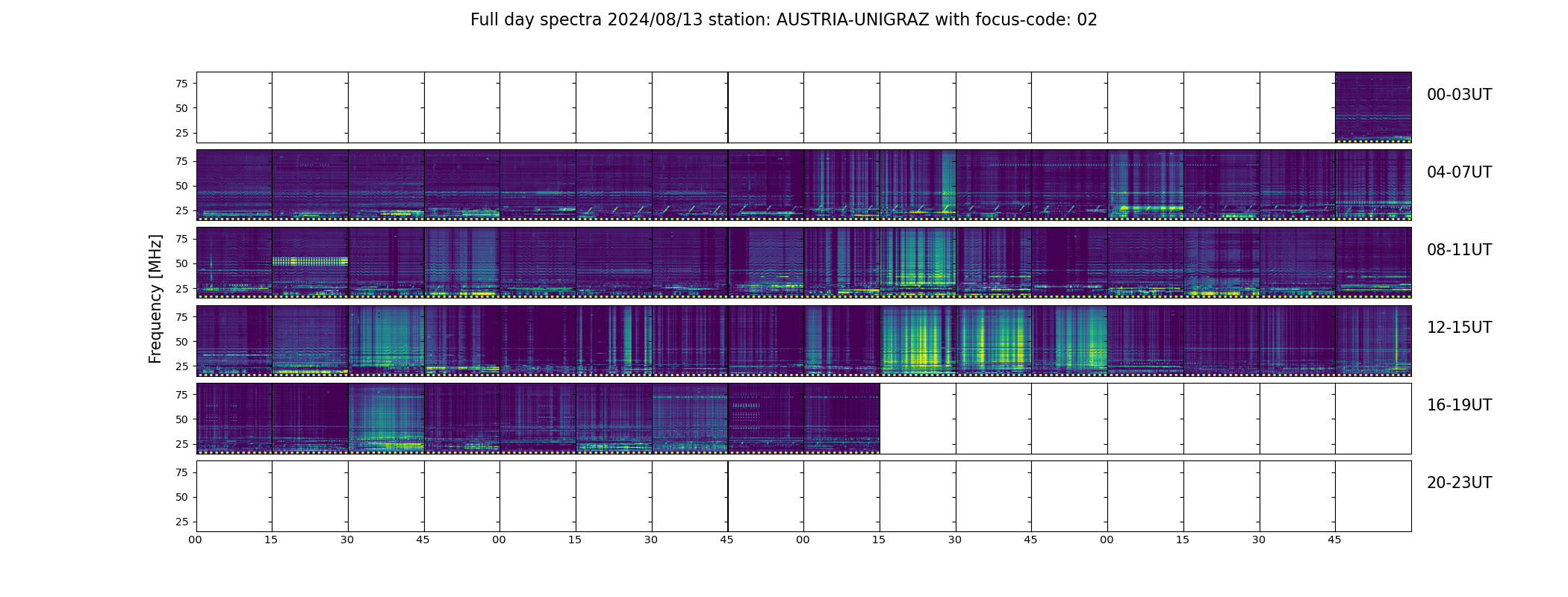Open the 07:00 spectrogram in the 04-07UT row

[x=1145, y=185]
